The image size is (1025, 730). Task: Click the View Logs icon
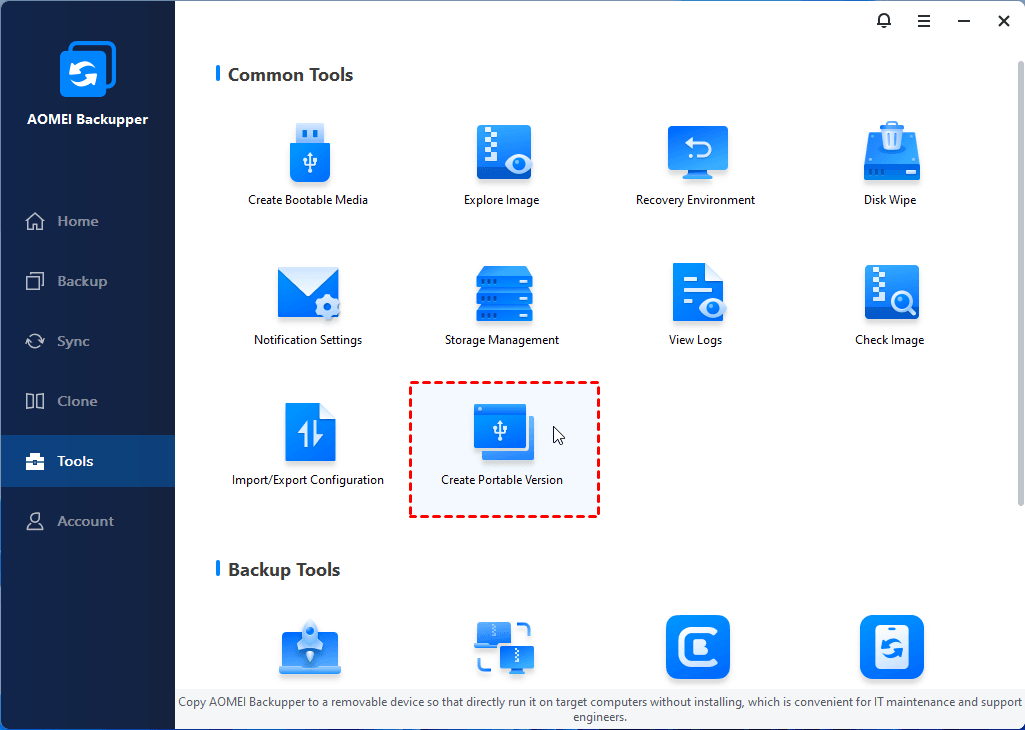[x=696, y=293]
